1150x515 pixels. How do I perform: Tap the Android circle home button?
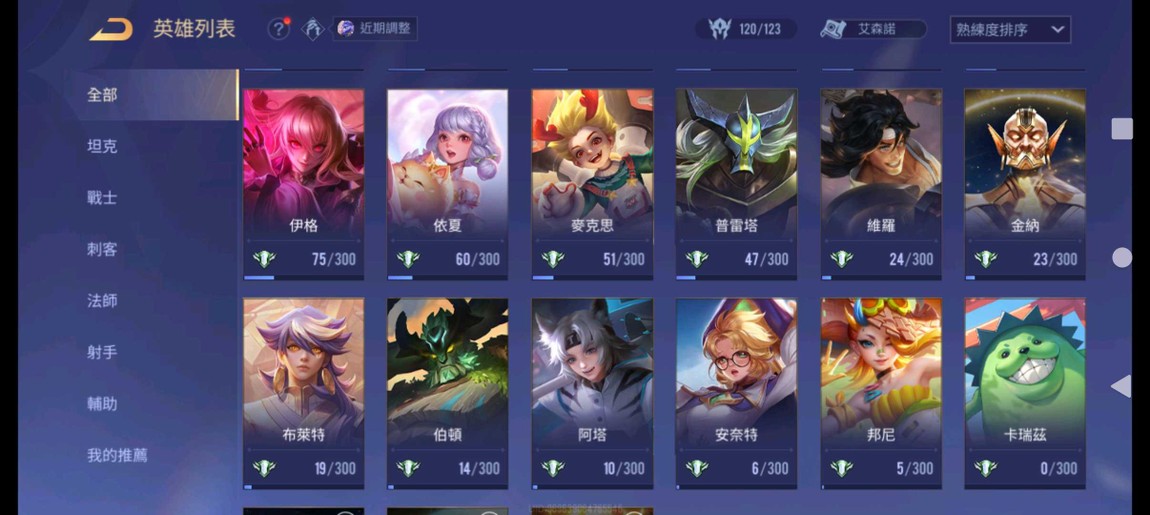[1121, 258]
